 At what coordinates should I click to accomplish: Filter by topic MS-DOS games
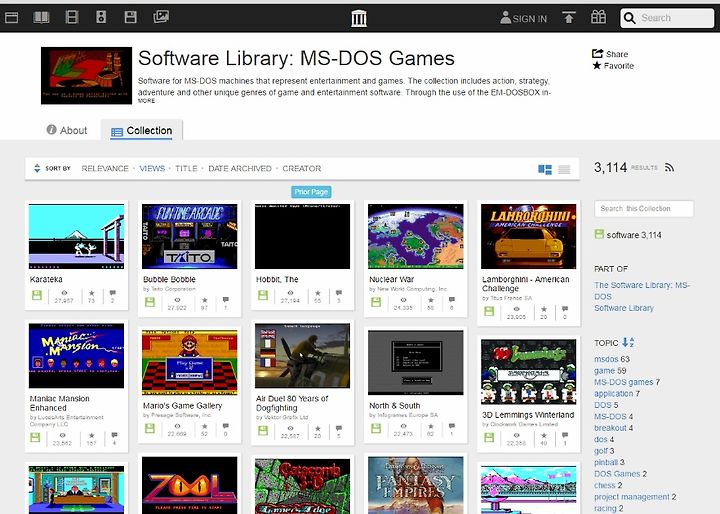tap(624, 382)
